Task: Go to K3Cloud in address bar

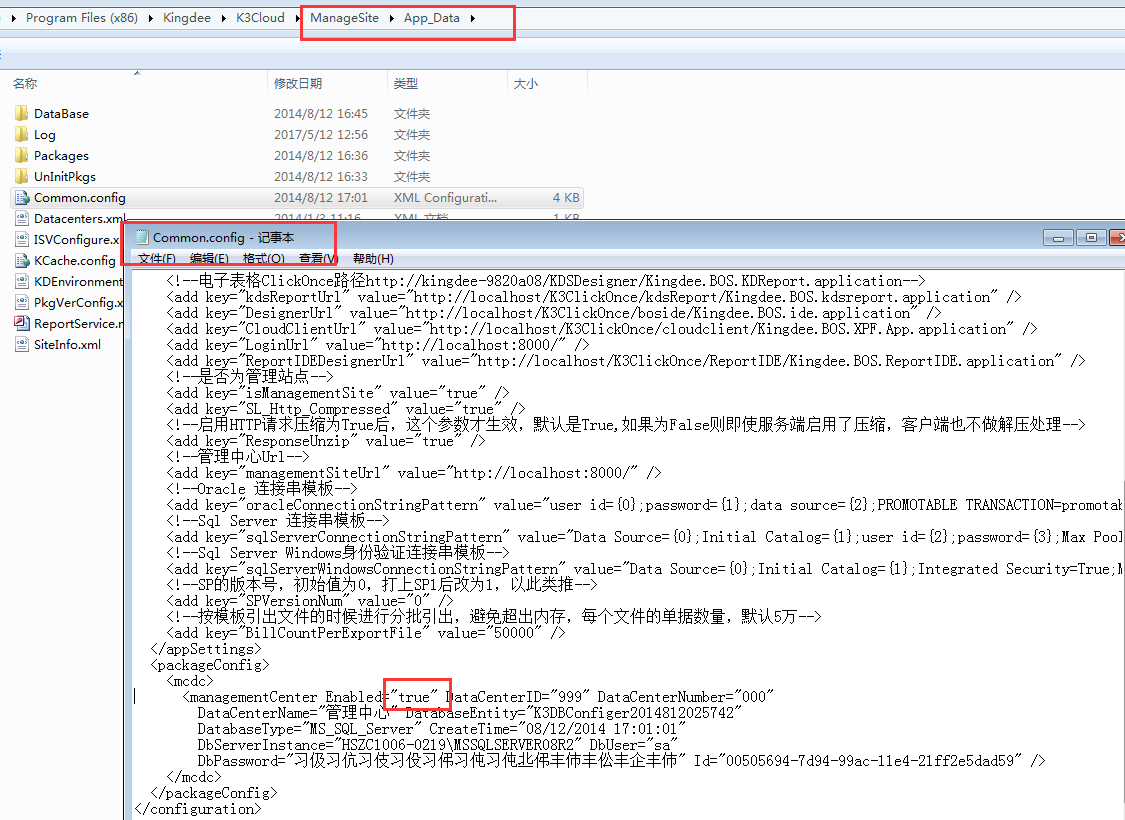Action: point(260,18)
